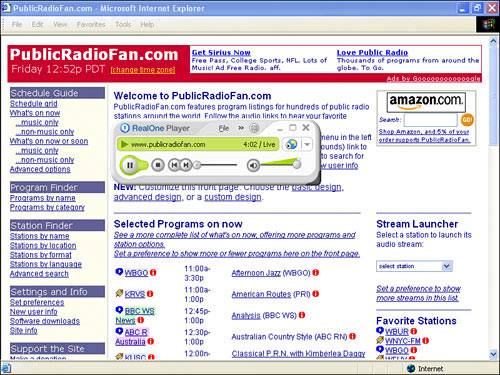The image size is (500, 375).
Task: Click page scrollbar down arrow
Action: click(493, 353)
